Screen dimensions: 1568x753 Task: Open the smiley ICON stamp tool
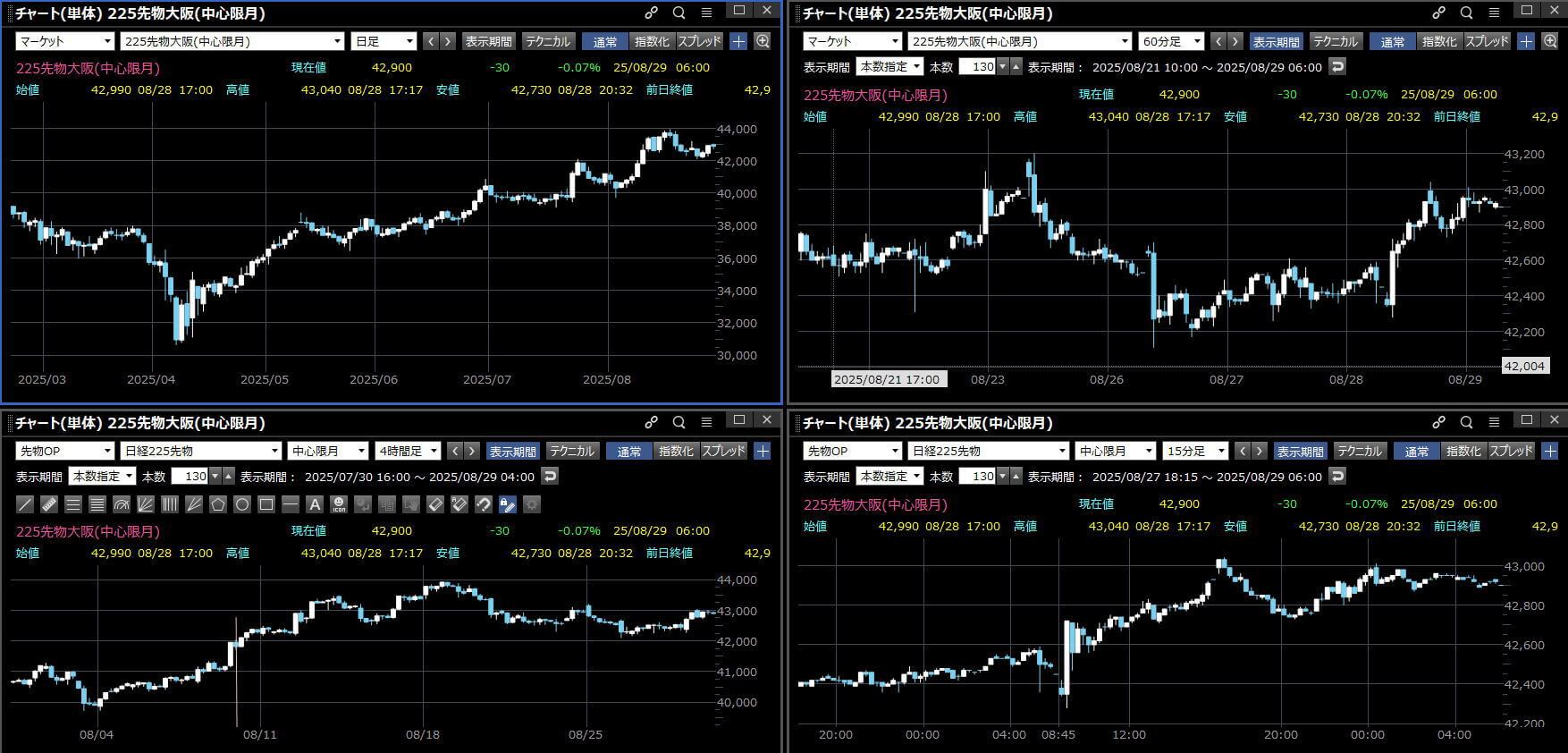click(339, 504)
